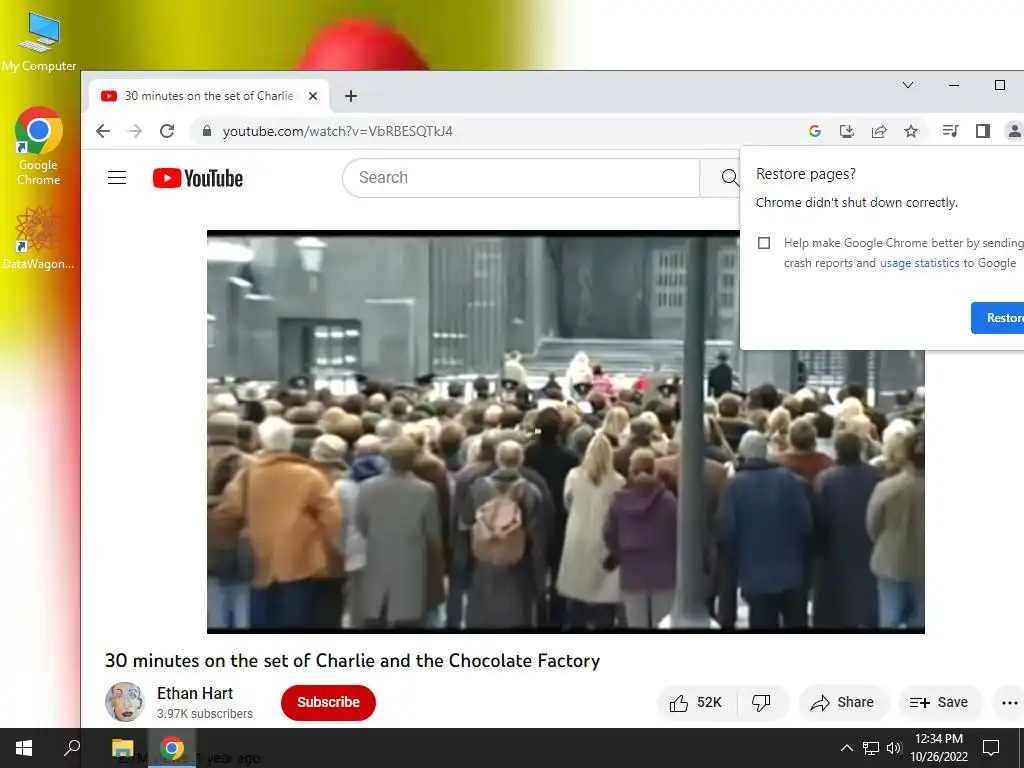Enable sending crash reports checkbox

tap(763, 243)
